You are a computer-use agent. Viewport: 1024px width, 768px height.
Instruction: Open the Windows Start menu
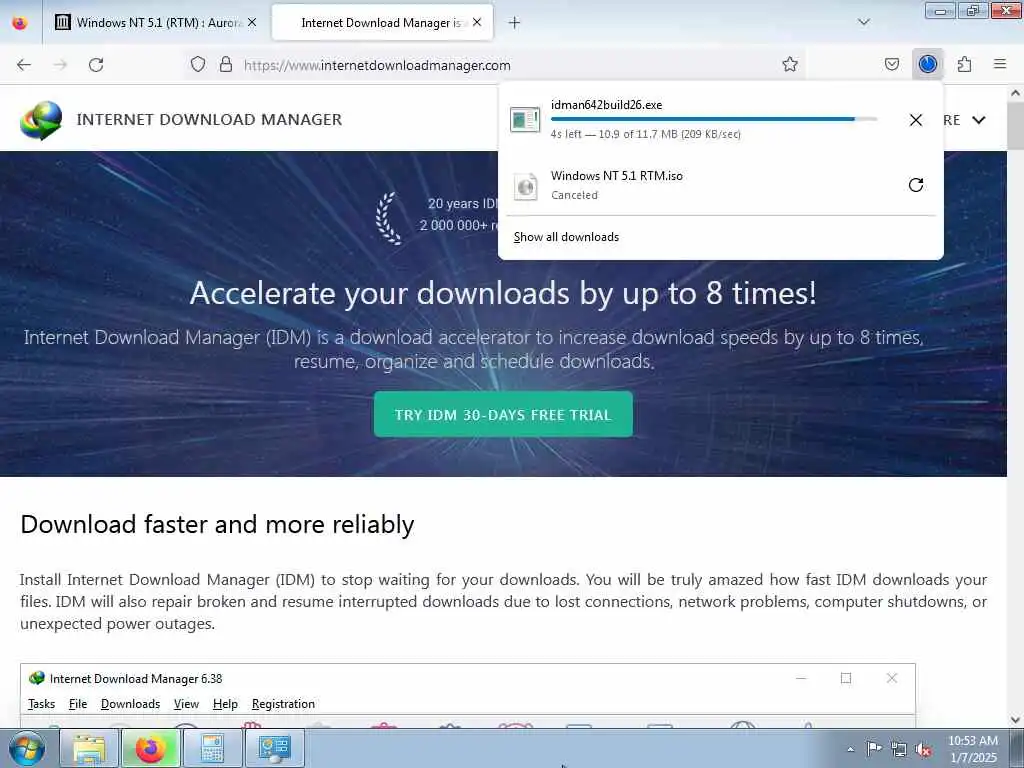[x=26, y=748]
